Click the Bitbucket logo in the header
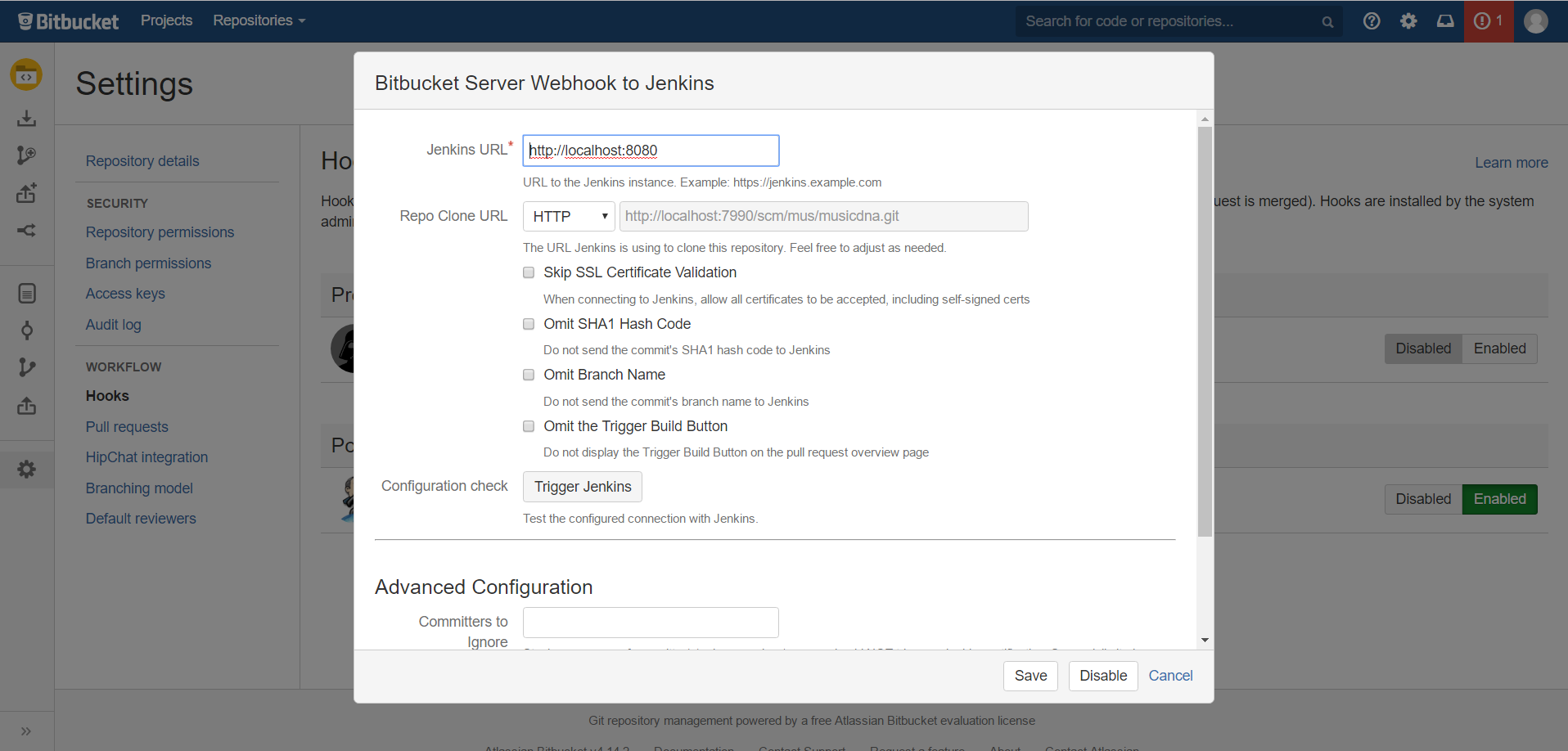Image resolution: width=1568 pixels, height=751 pixels. [x=68, y=21]
